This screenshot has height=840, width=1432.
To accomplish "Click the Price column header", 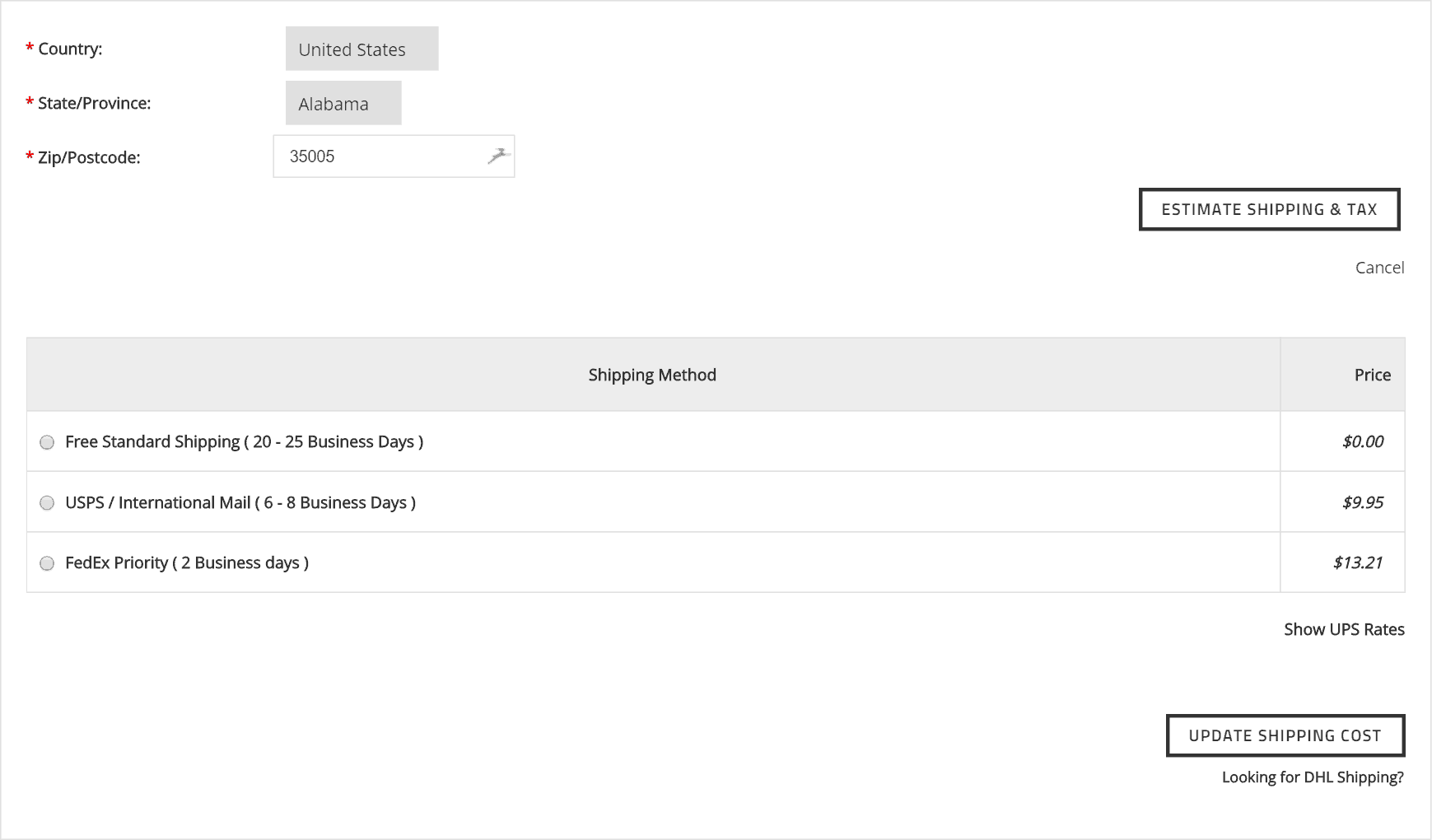I will point(1371,374).
